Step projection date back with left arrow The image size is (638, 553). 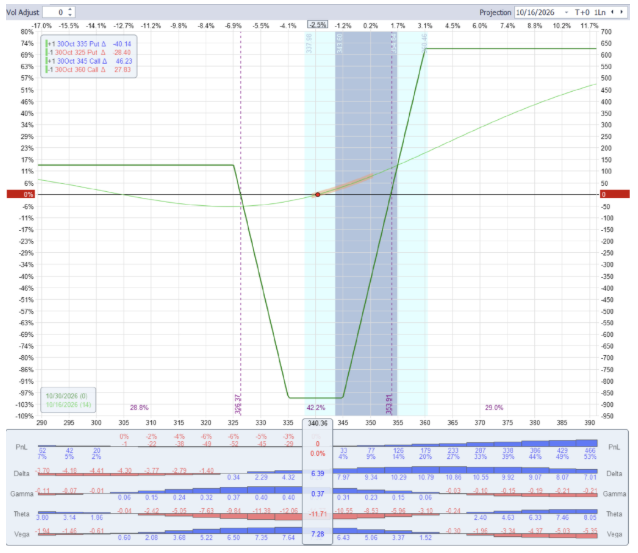point(612,12)
